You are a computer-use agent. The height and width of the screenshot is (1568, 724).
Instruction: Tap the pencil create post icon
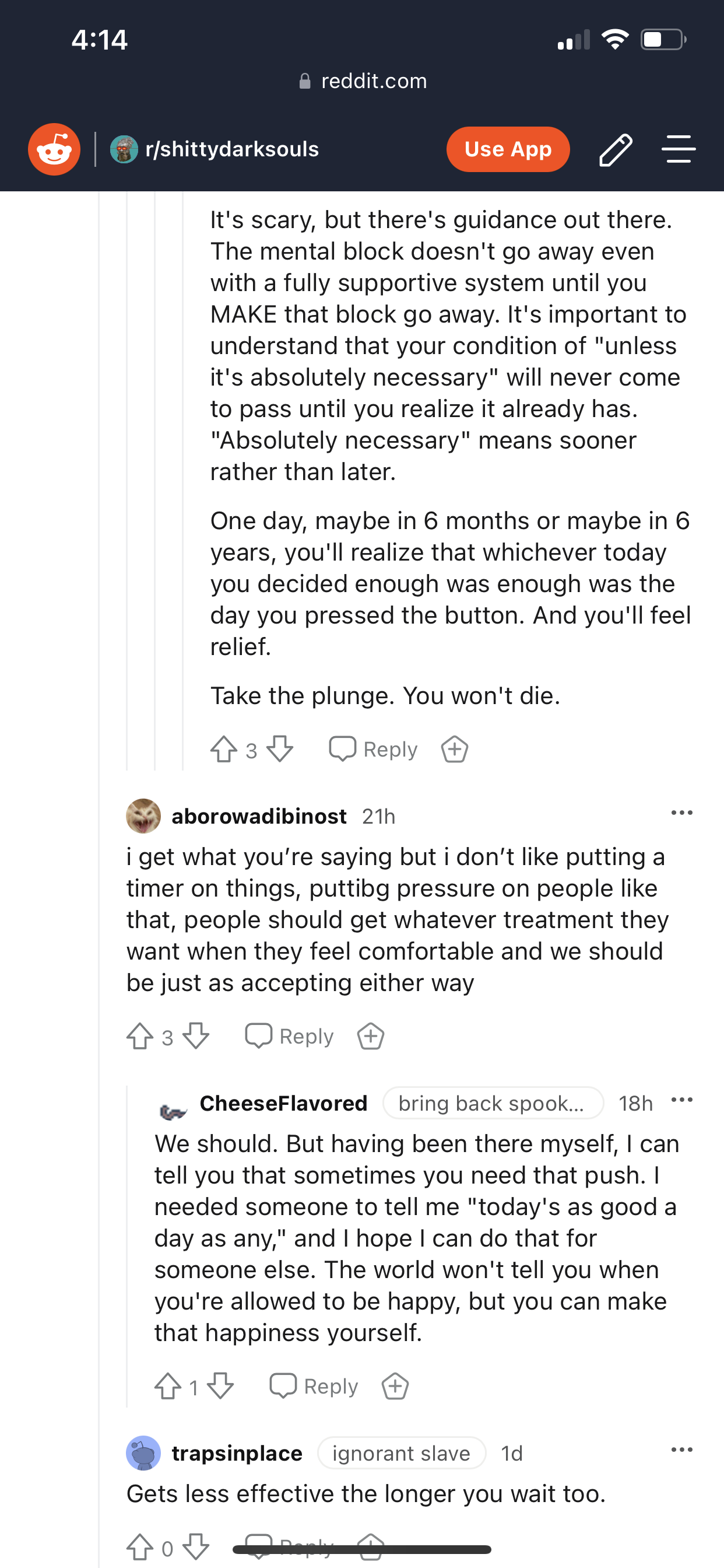[x=616, y=150]
